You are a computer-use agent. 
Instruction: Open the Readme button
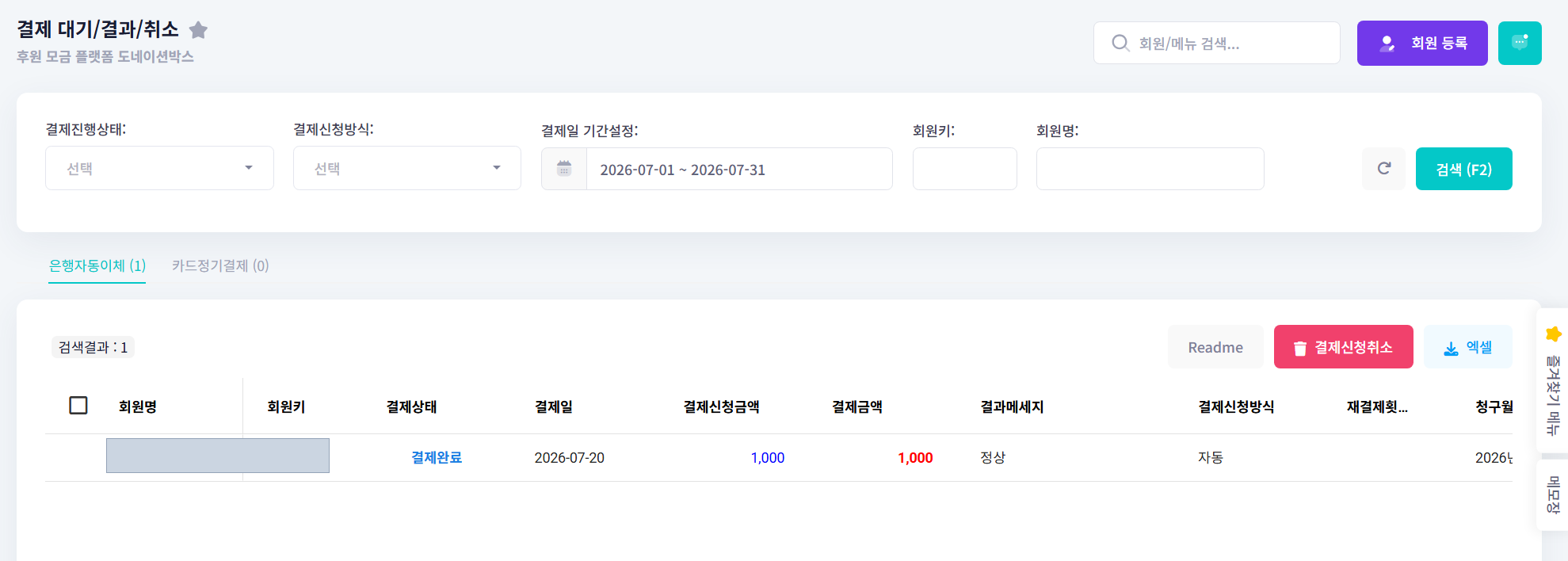tap(1215, 347)
